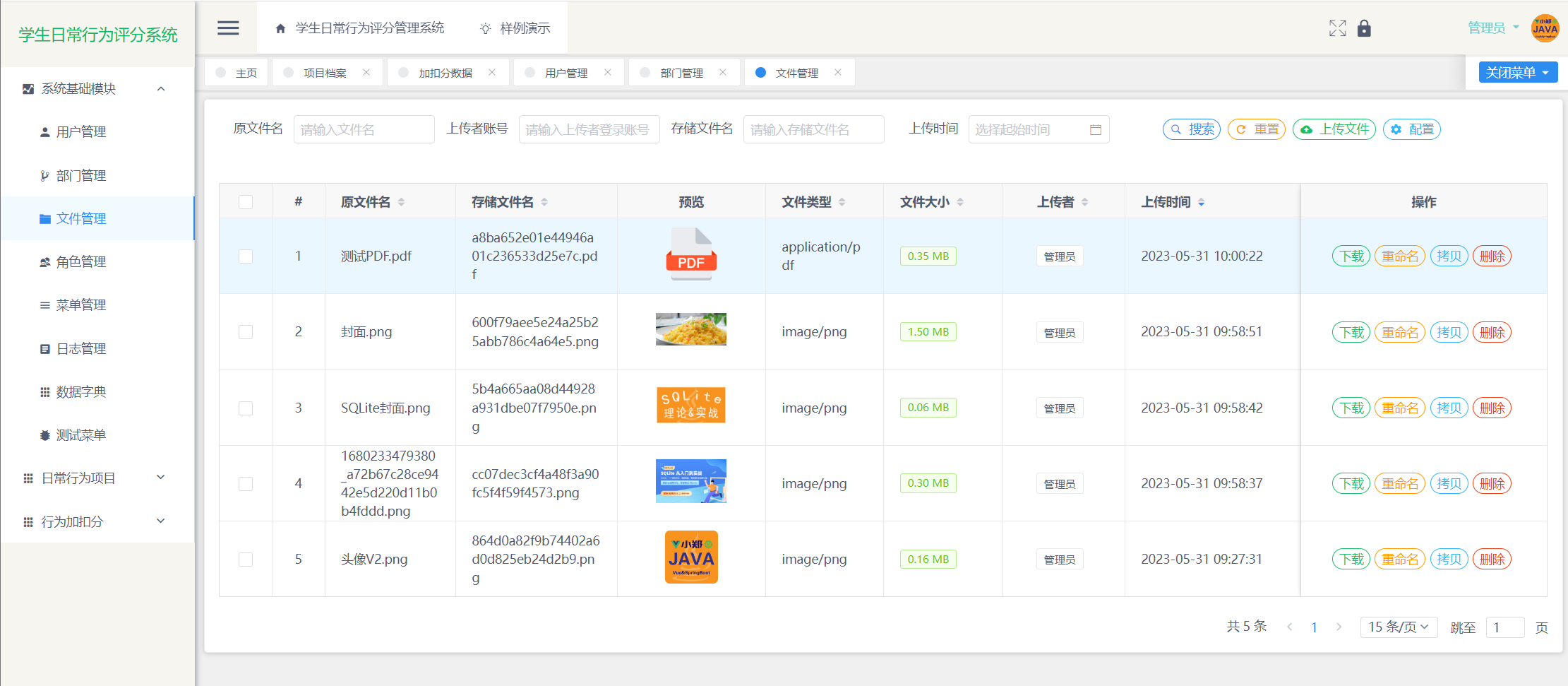Click the refresh icon on the 重置 button
The width and height of the screenshot is (1568, 686).
pos(1240,129)
